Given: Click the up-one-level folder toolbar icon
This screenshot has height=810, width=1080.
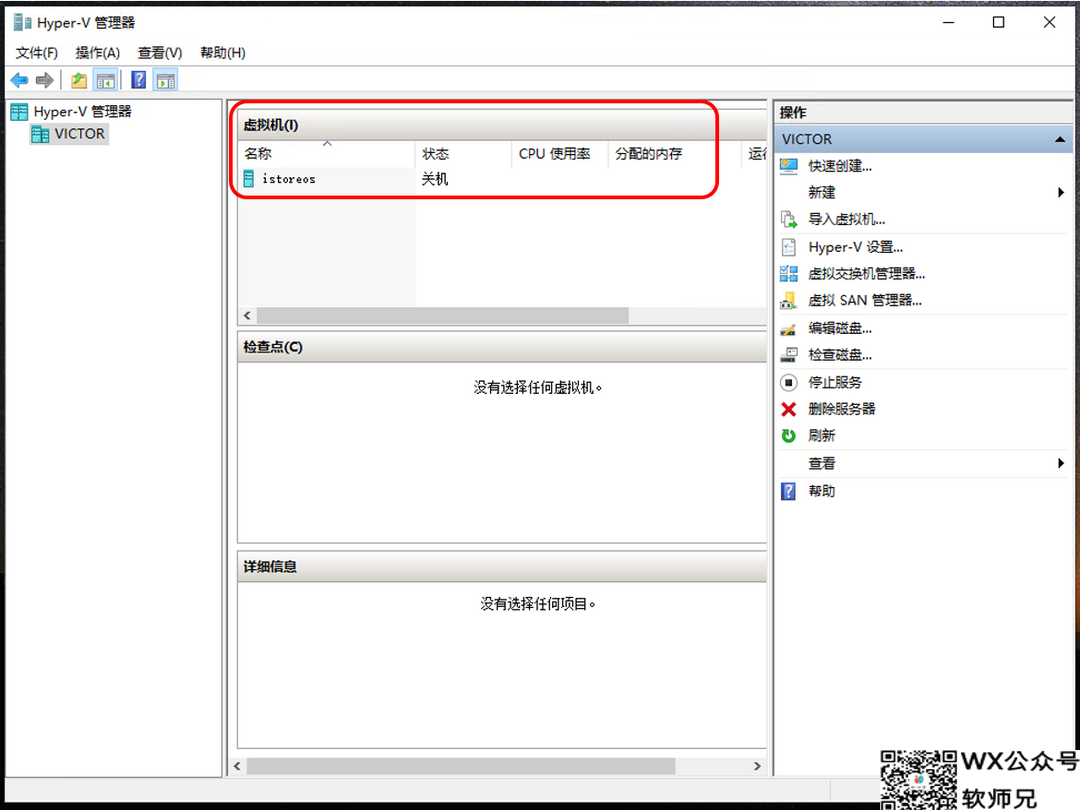Looking at the screenshot, I should point(79,81).
